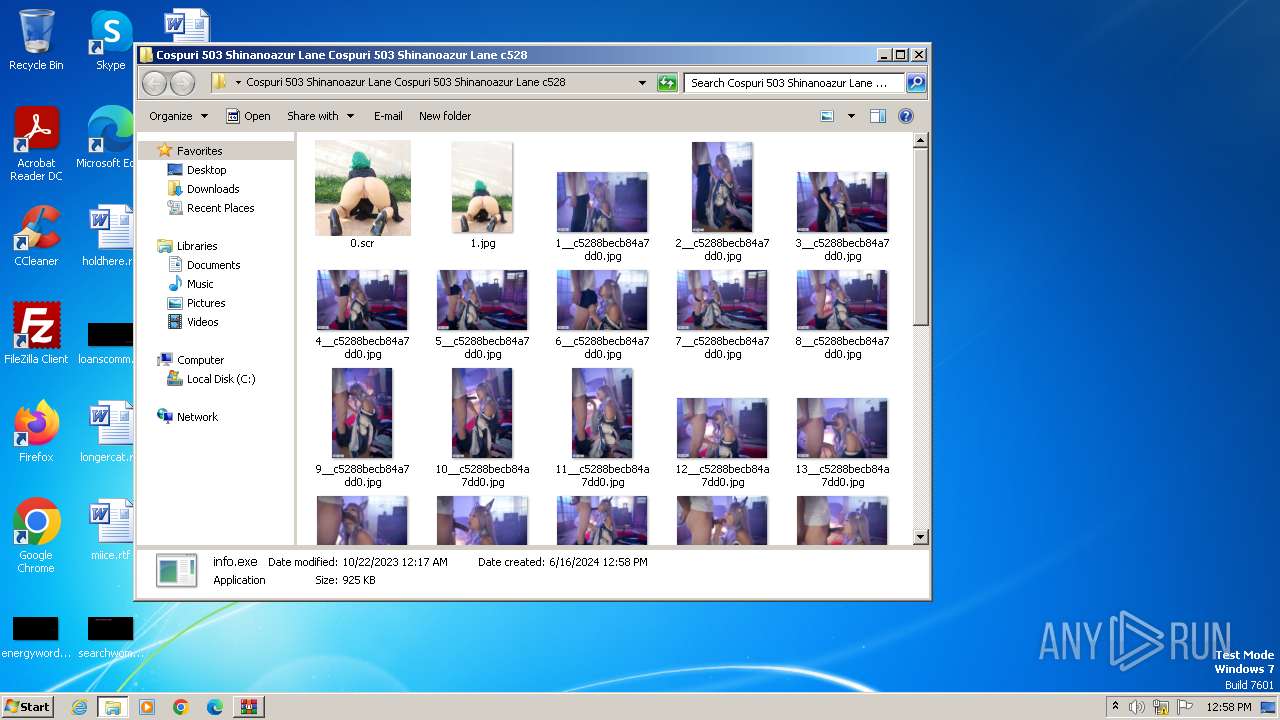Open Chrome from the taskbar
1280x720 pixels.
point(180,707)
